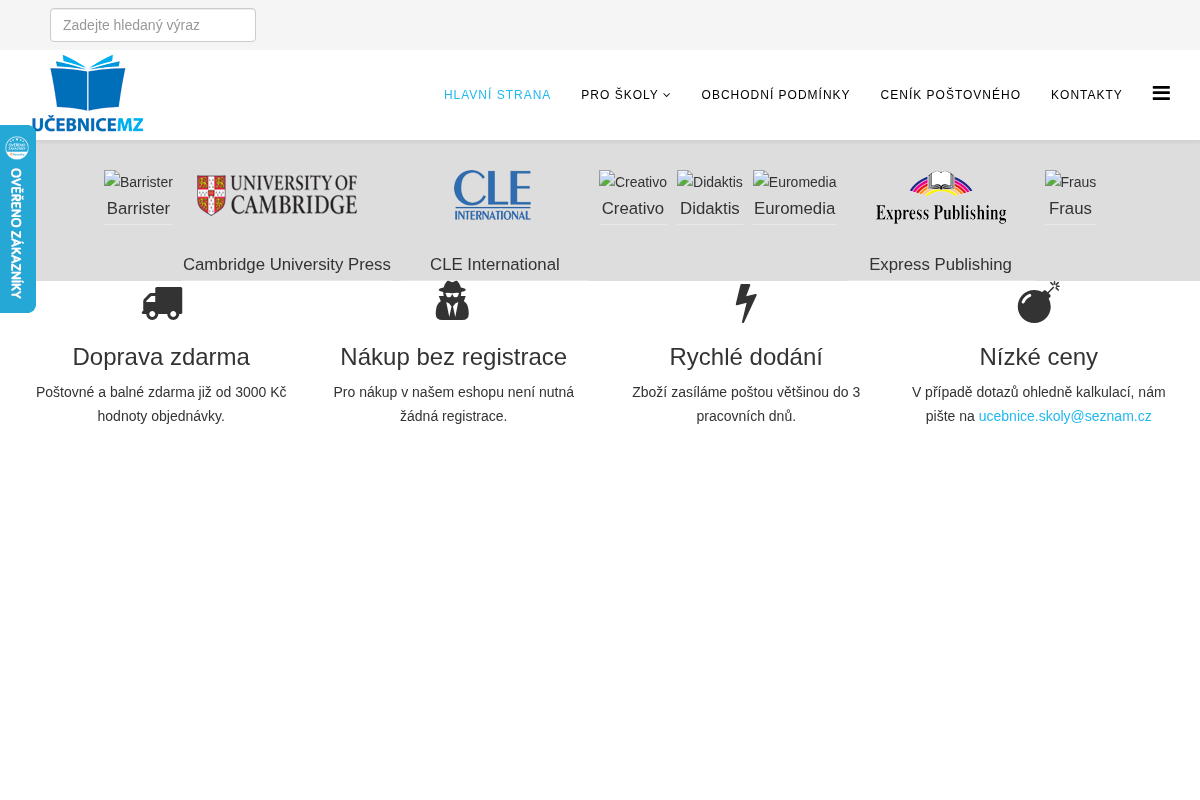Open Obchodní podmínky menu item
The image size is (1200, 800).
776,95
